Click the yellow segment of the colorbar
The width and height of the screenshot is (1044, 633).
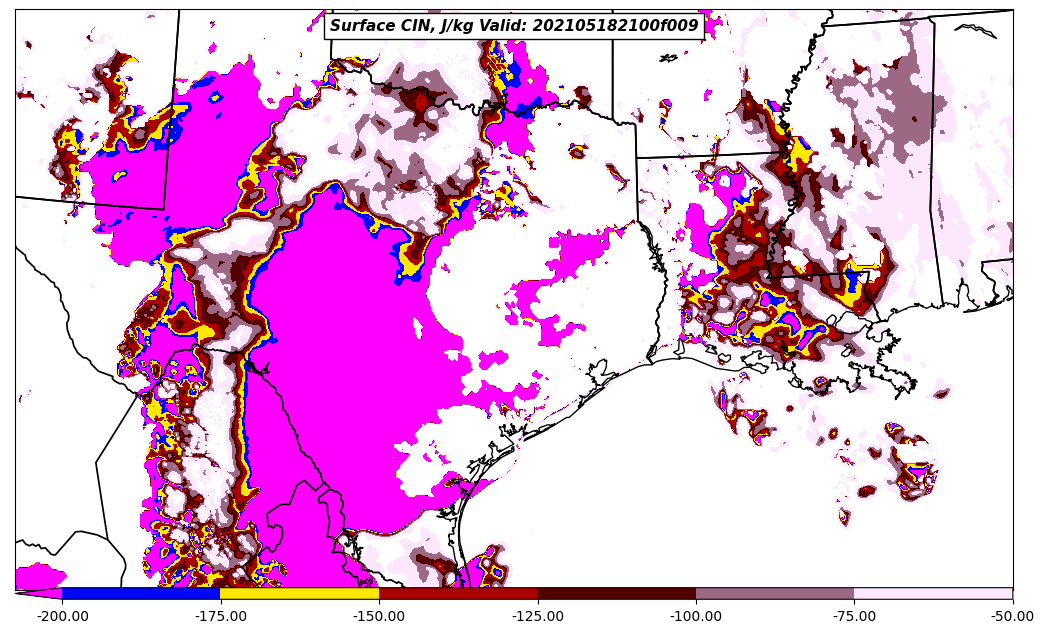(299, 593)
